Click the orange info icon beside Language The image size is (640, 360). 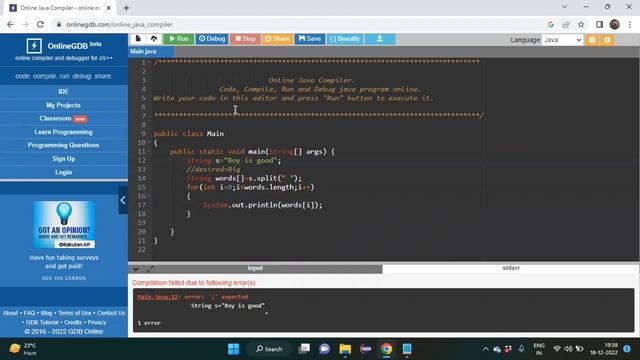click(x=592, y=40)
